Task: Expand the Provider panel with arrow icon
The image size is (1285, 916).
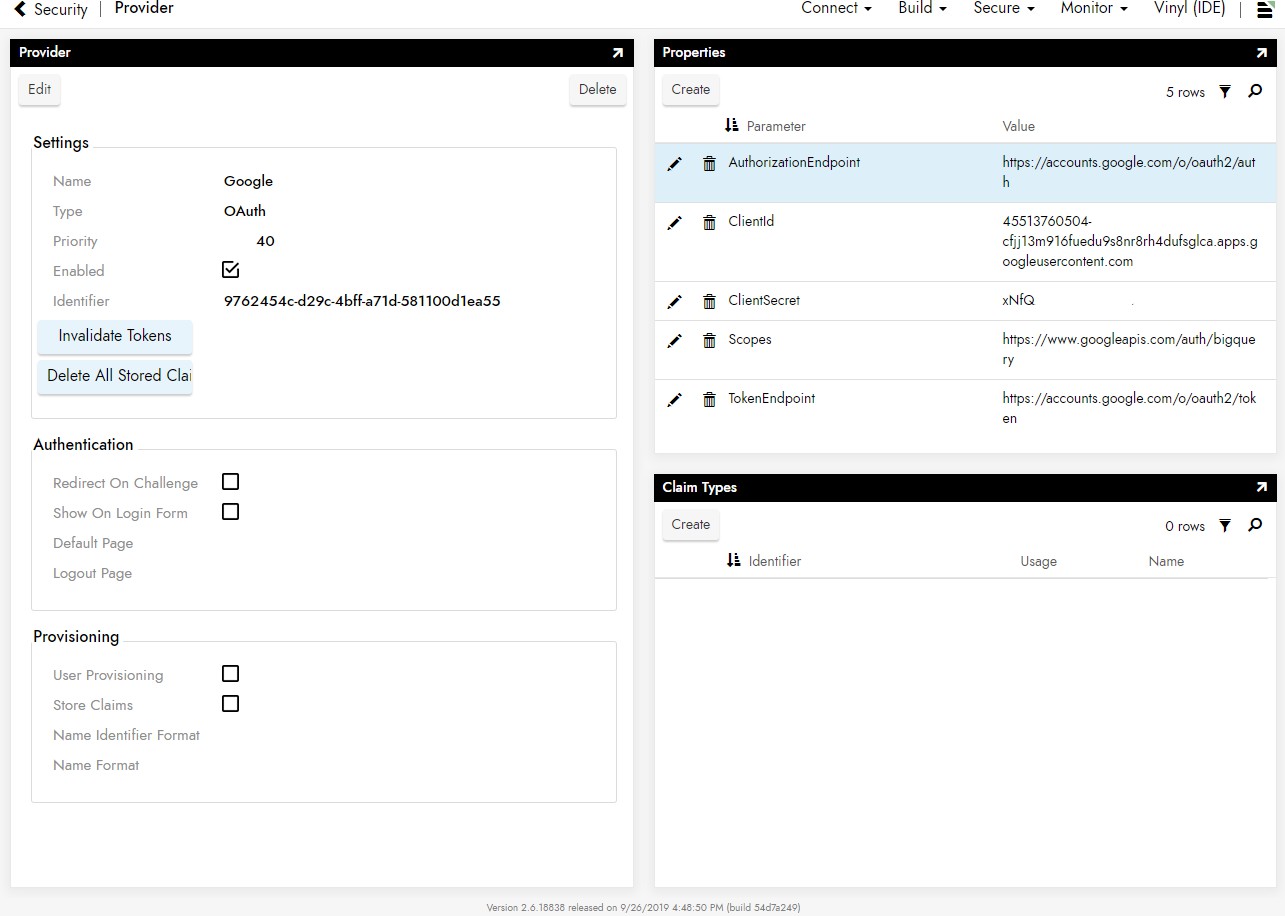Action: coord(617,53)
